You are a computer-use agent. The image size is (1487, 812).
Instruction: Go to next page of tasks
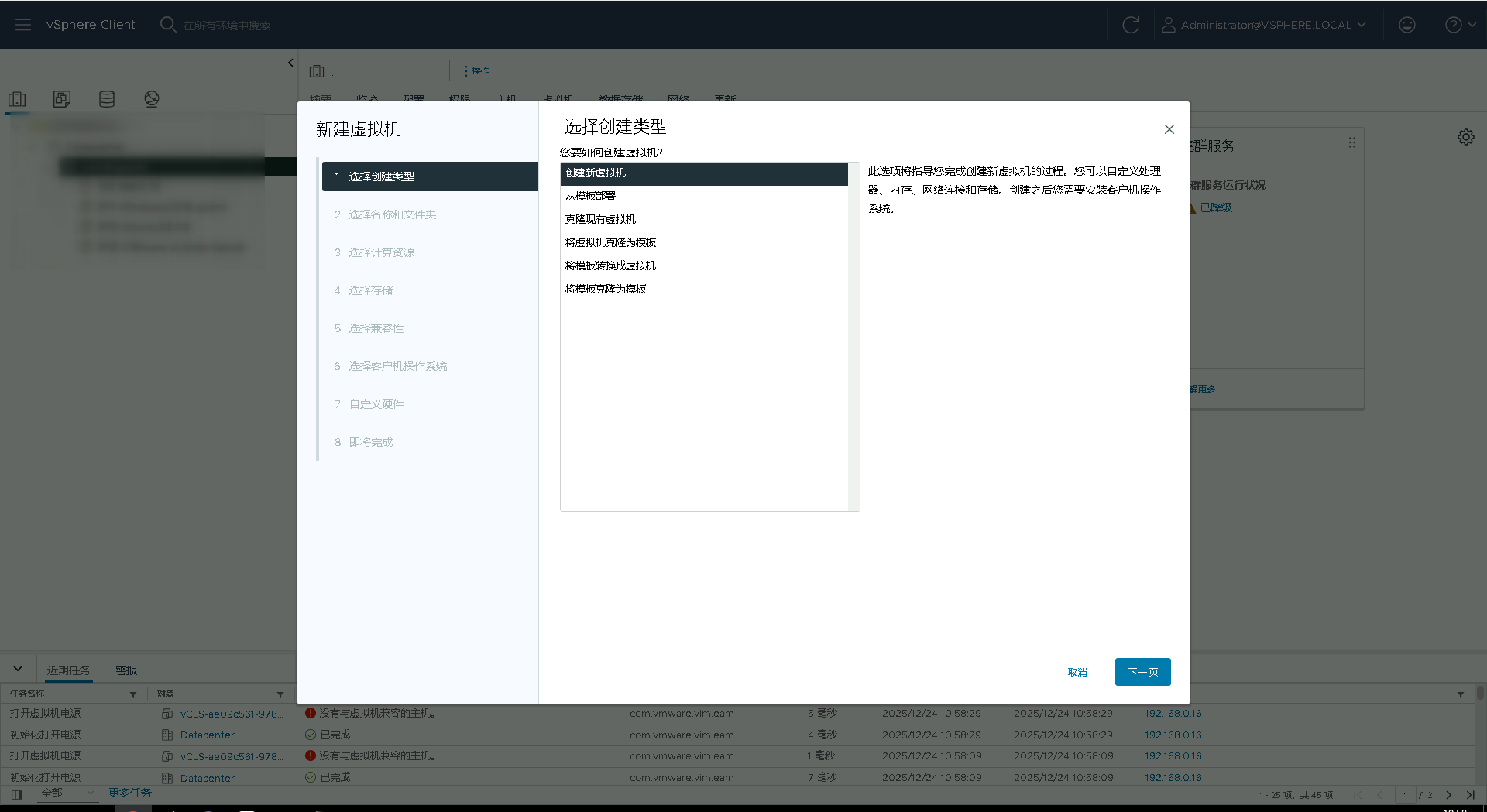pos(1448,795)
